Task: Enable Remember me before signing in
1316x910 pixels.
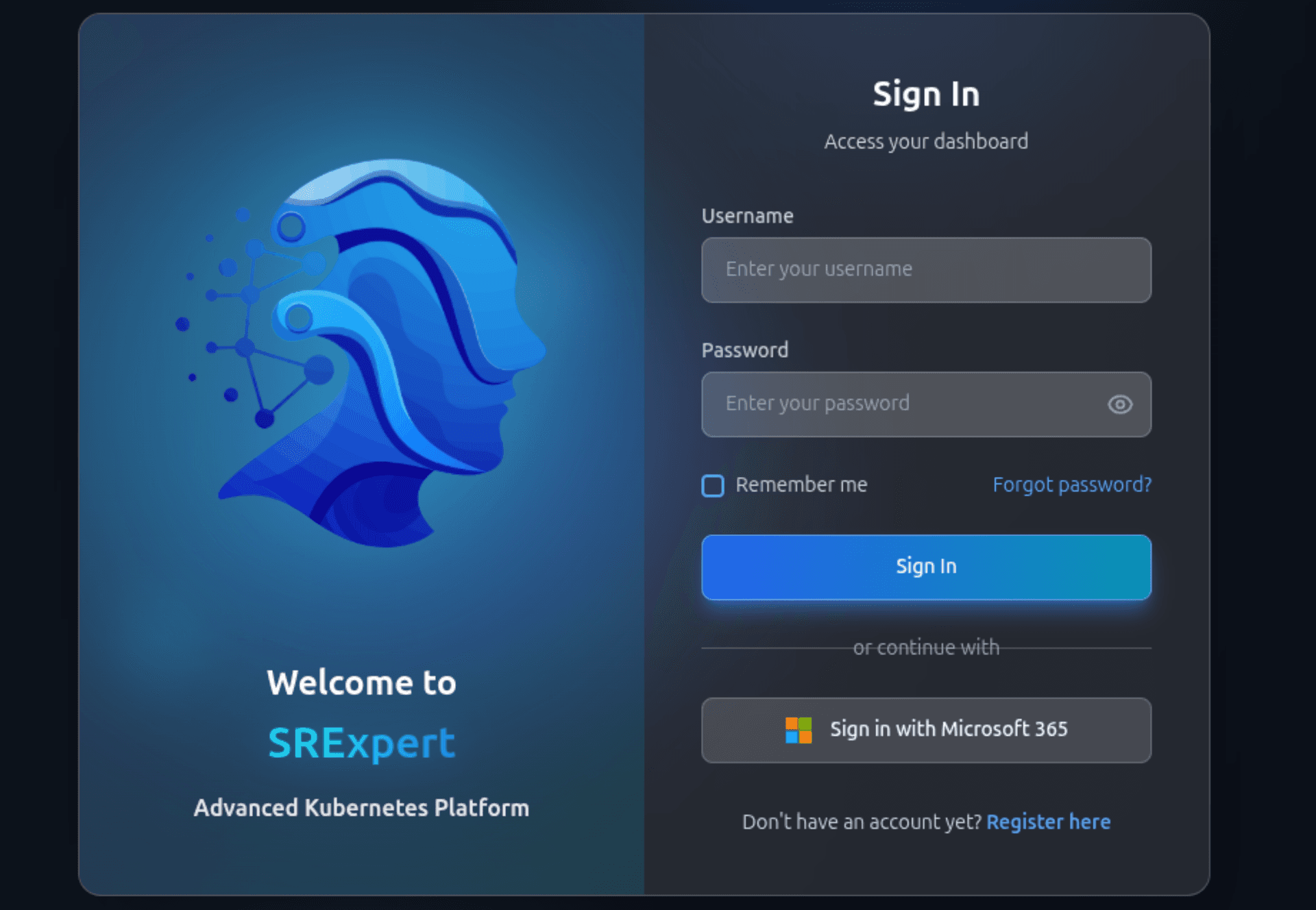Action: coord(712,486)
